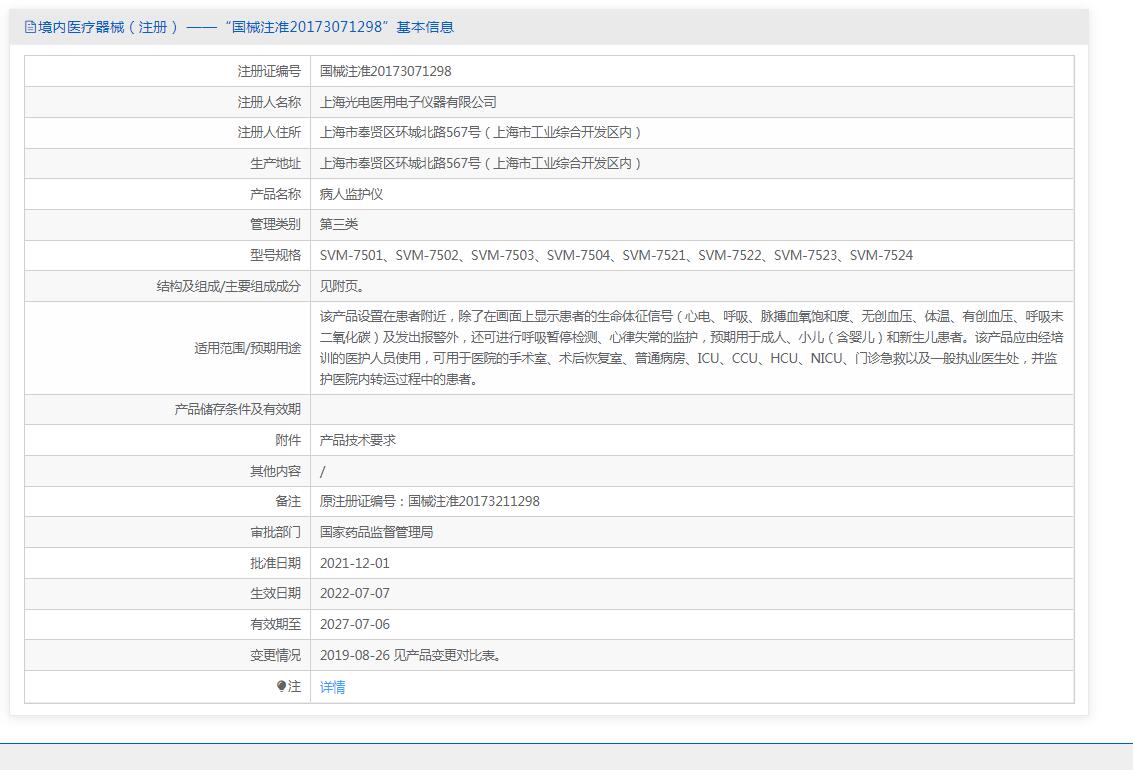Click the registration number value 国械注准20173071298
1133x770 pixels.
[385, 71]
